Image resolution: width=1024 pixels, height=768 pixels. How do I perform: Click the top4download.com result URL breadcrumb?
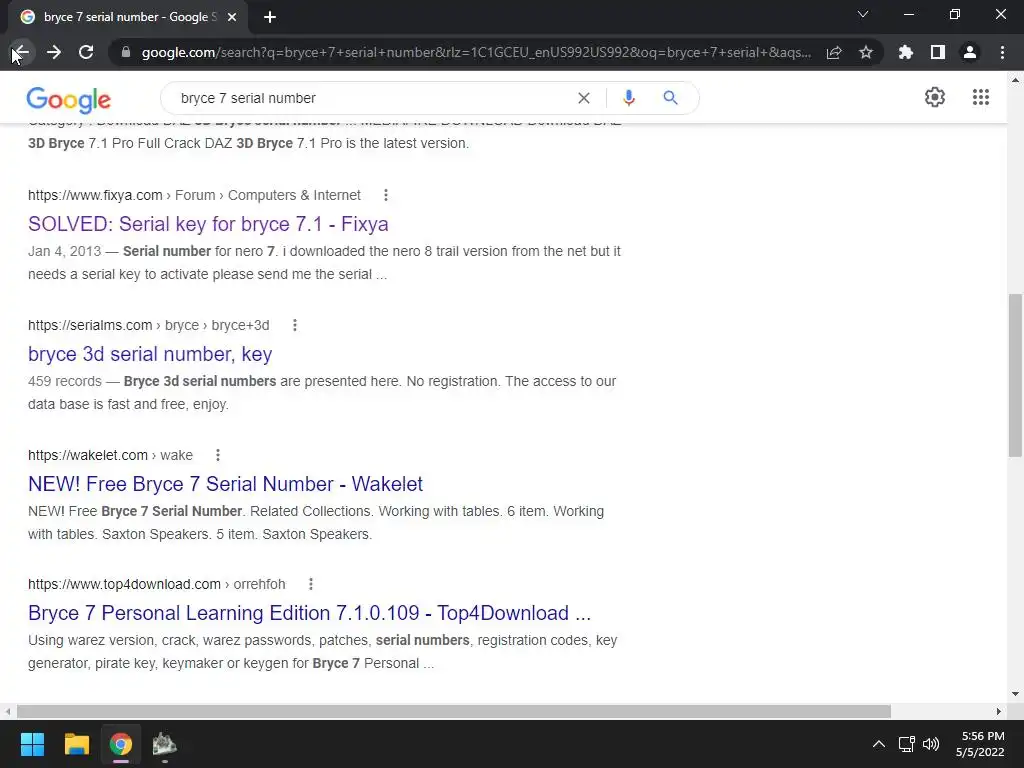[x=157, y=584]
